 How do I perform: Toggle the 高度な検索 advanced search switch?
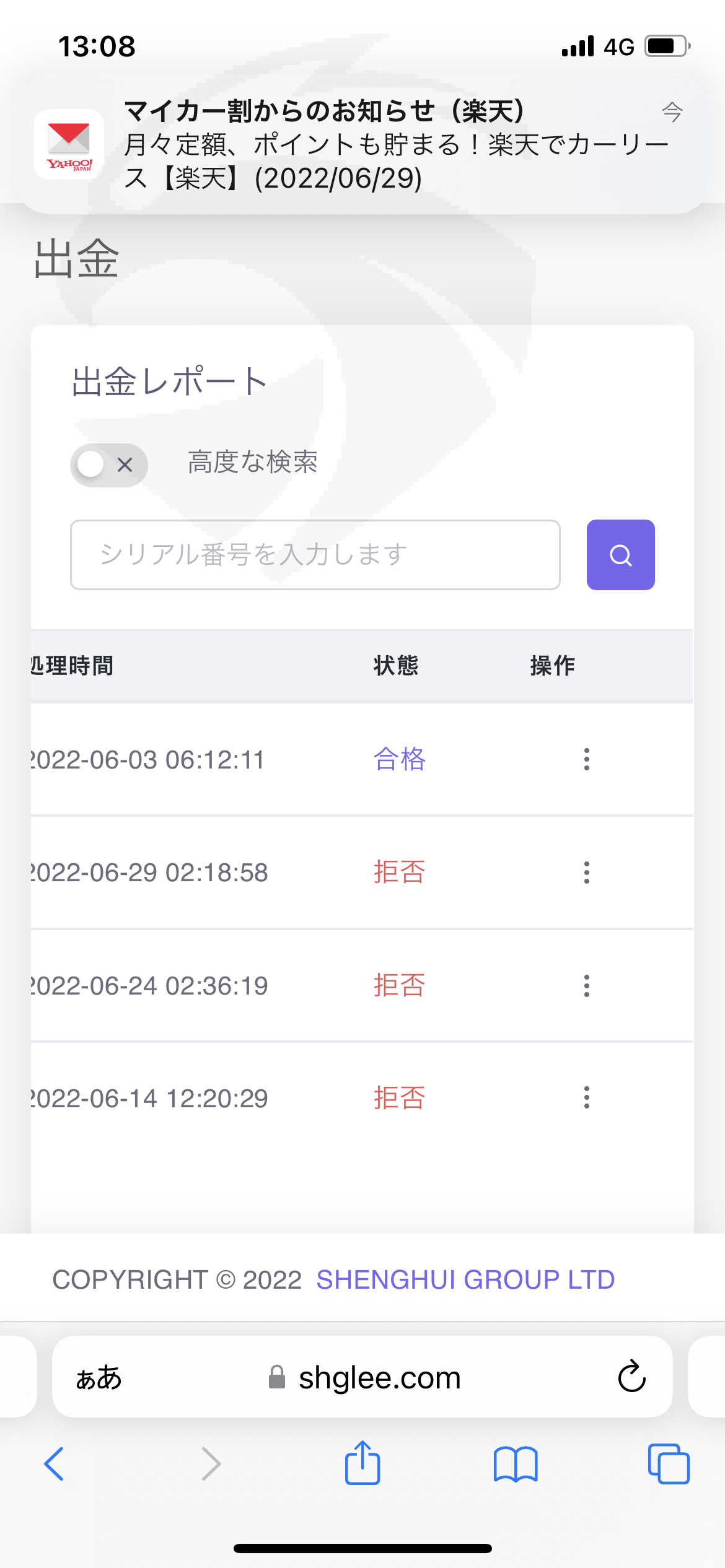[109, 464]
